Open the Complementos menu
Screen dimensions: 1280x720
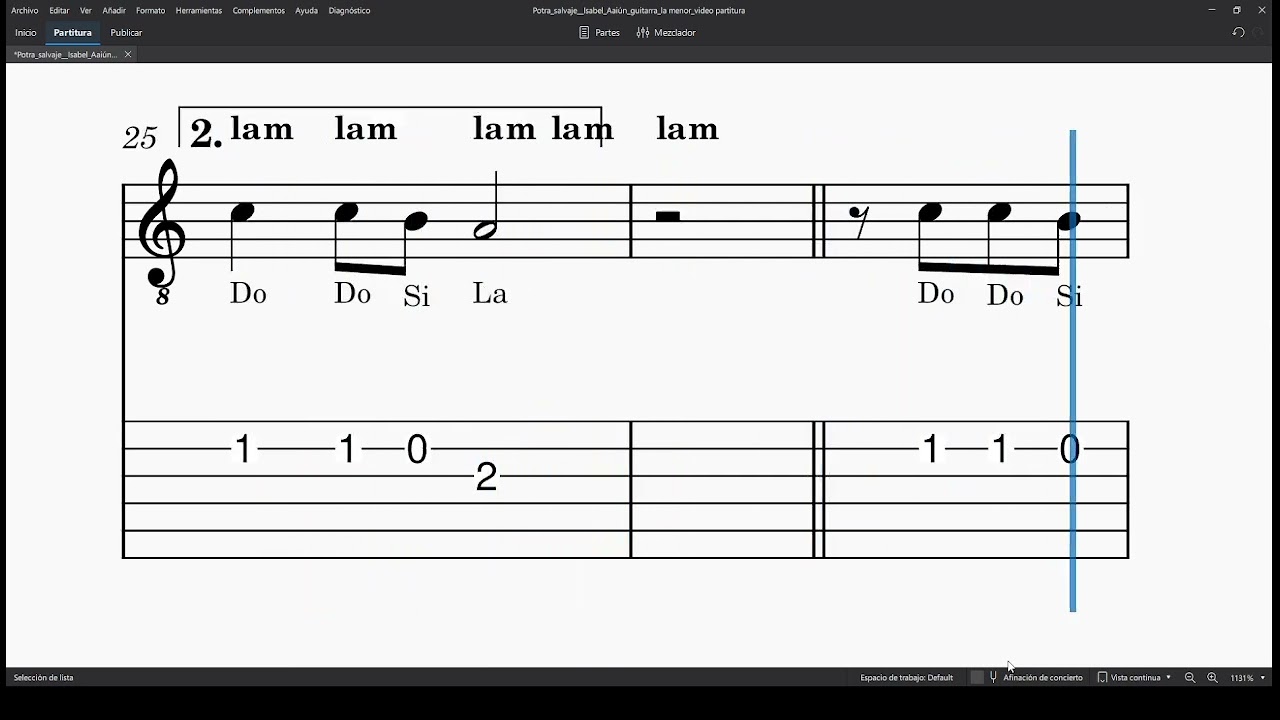259,10
